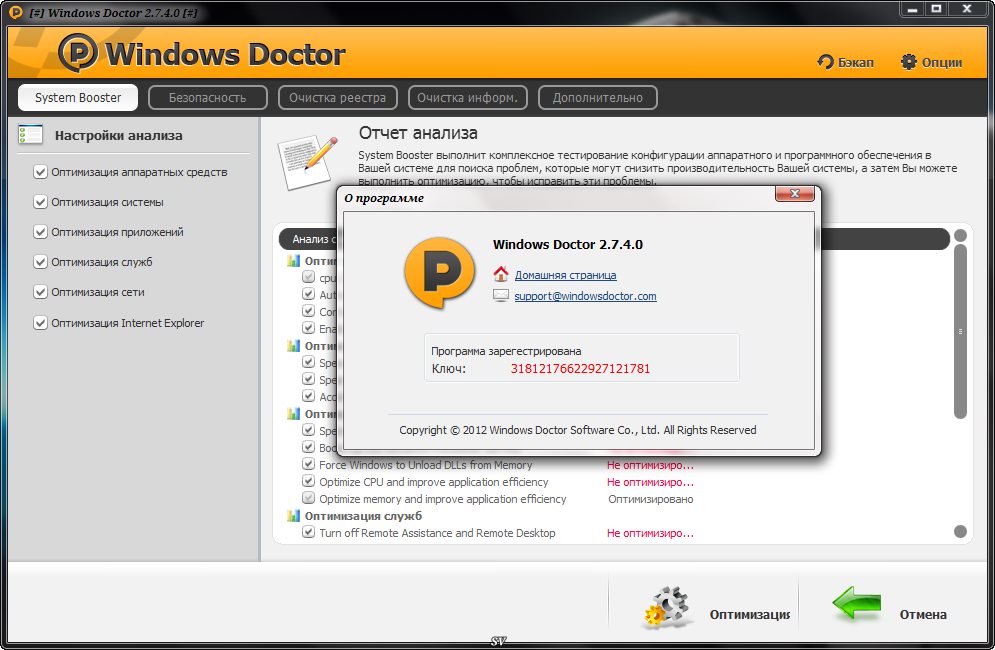Click Windows Doctor 2.7.4.0 version text
The width and height of the screenshot is (995, 650).
[568, 244]
